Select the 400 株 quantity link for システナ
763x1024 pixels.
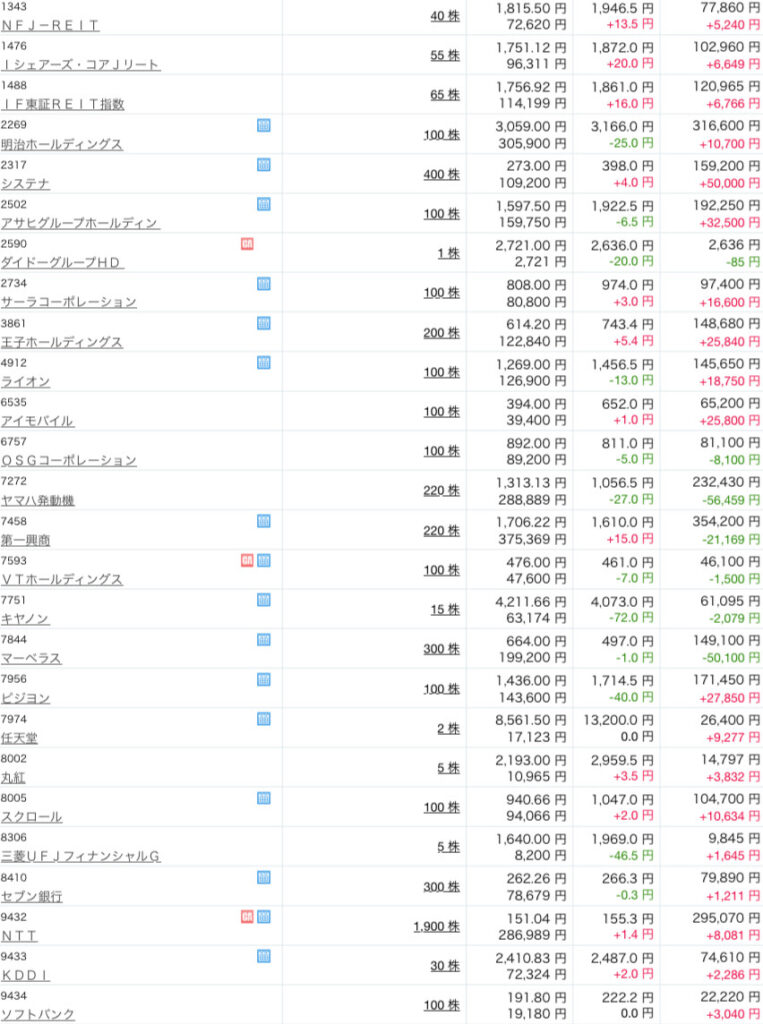click(441, 174)
